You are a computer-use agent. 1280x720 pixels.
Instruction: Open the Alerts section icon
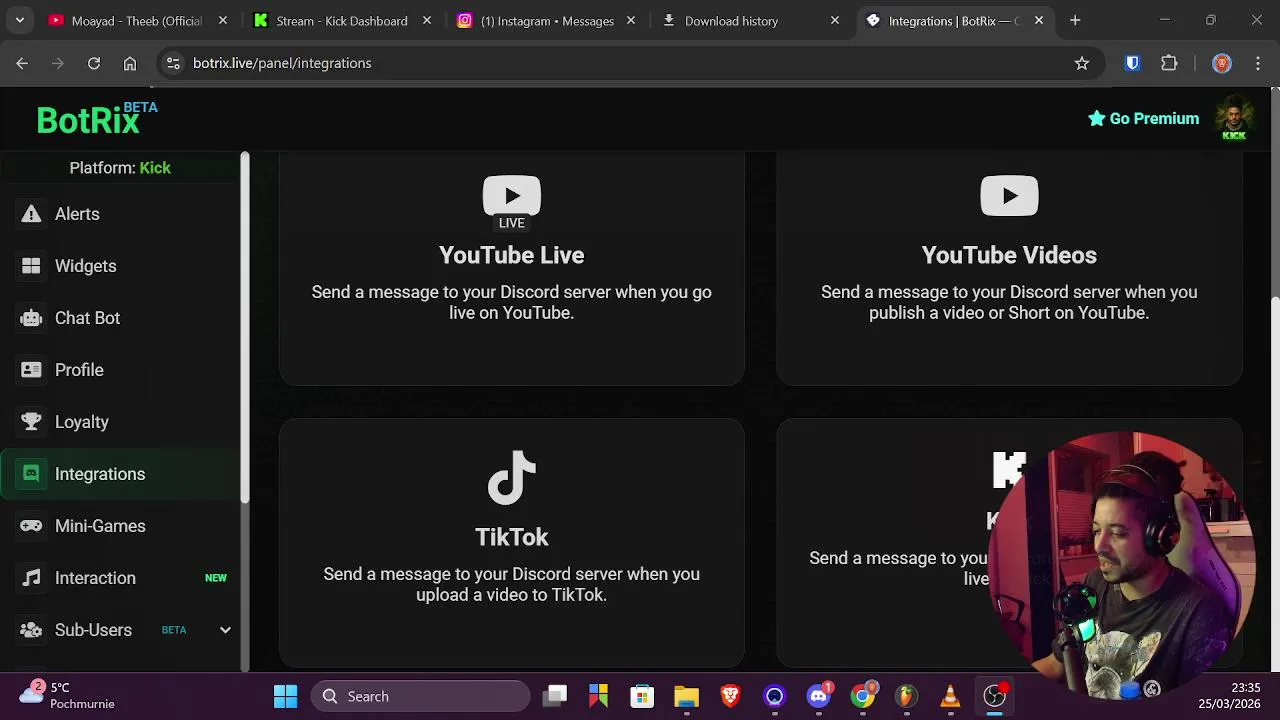pos(31,214)
